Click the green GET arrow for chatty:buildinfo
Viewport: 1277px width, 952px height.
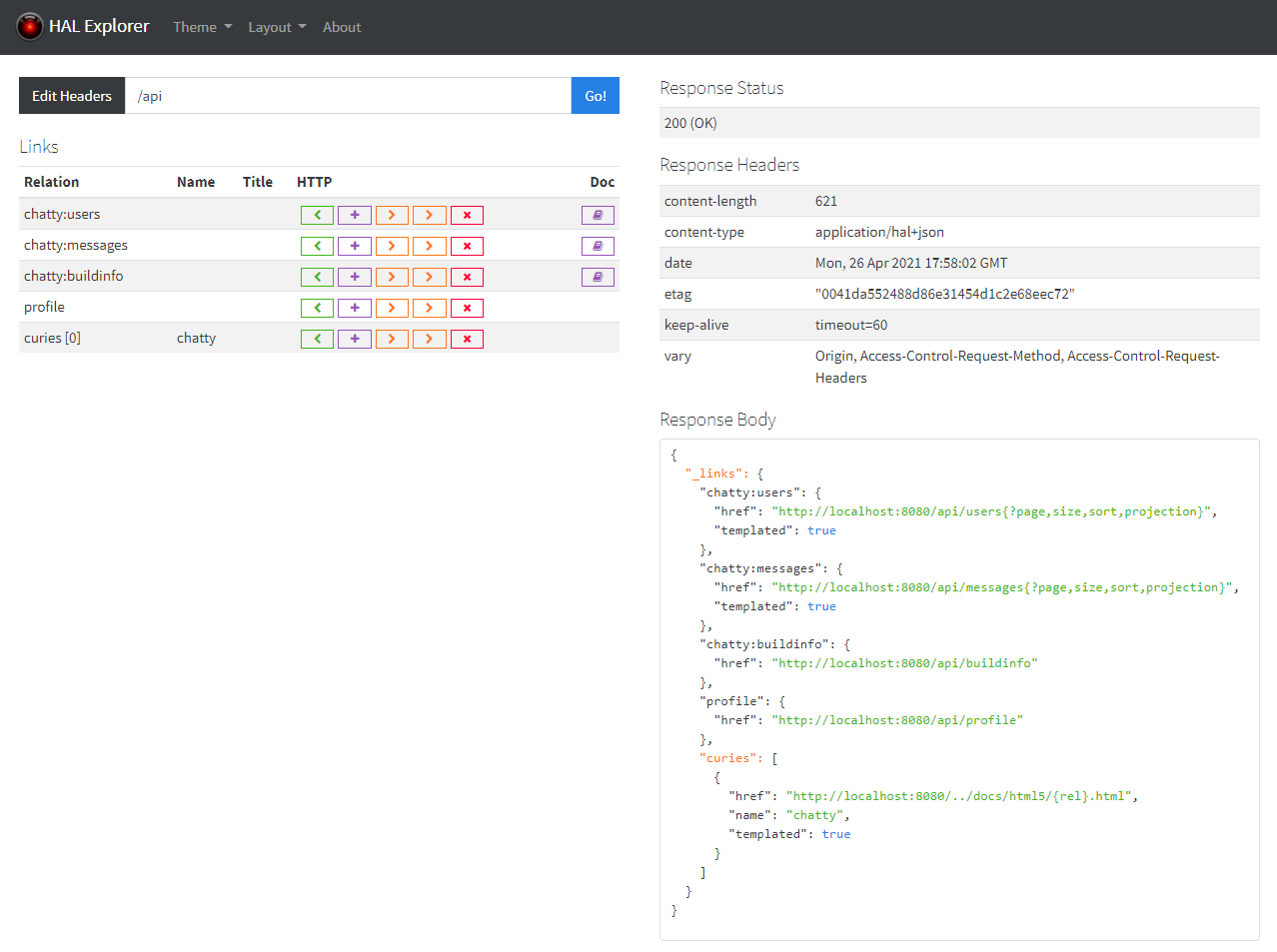point(317,277)
